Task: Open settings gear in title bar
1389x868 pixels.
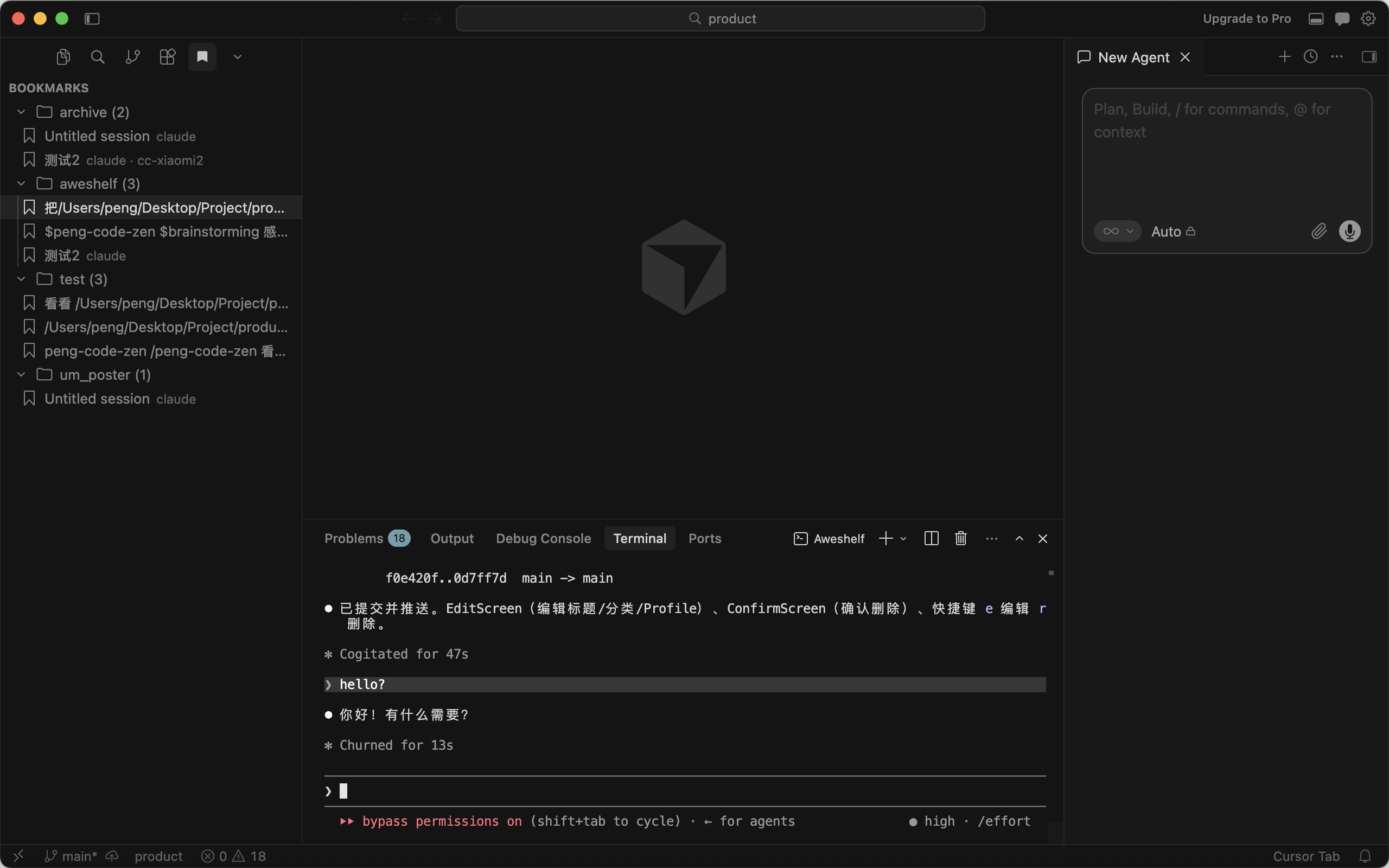Action: 1368,19
